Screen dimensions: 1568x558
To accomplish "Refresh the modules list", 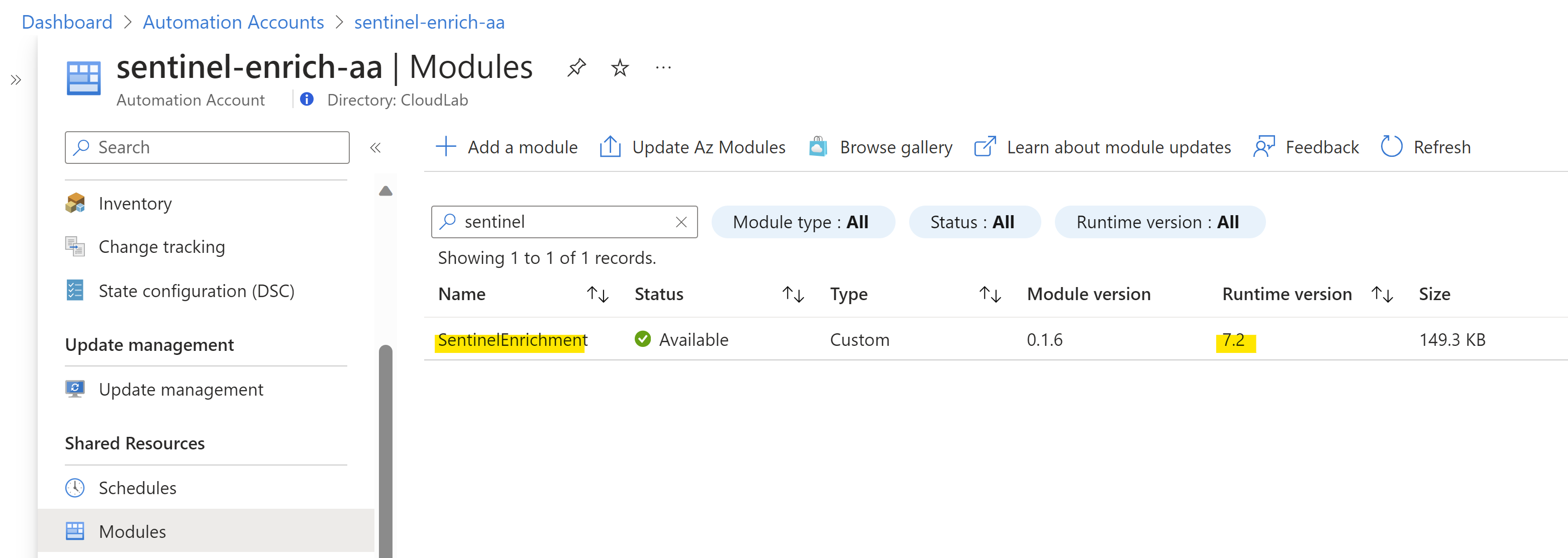I will [1442, 147].
